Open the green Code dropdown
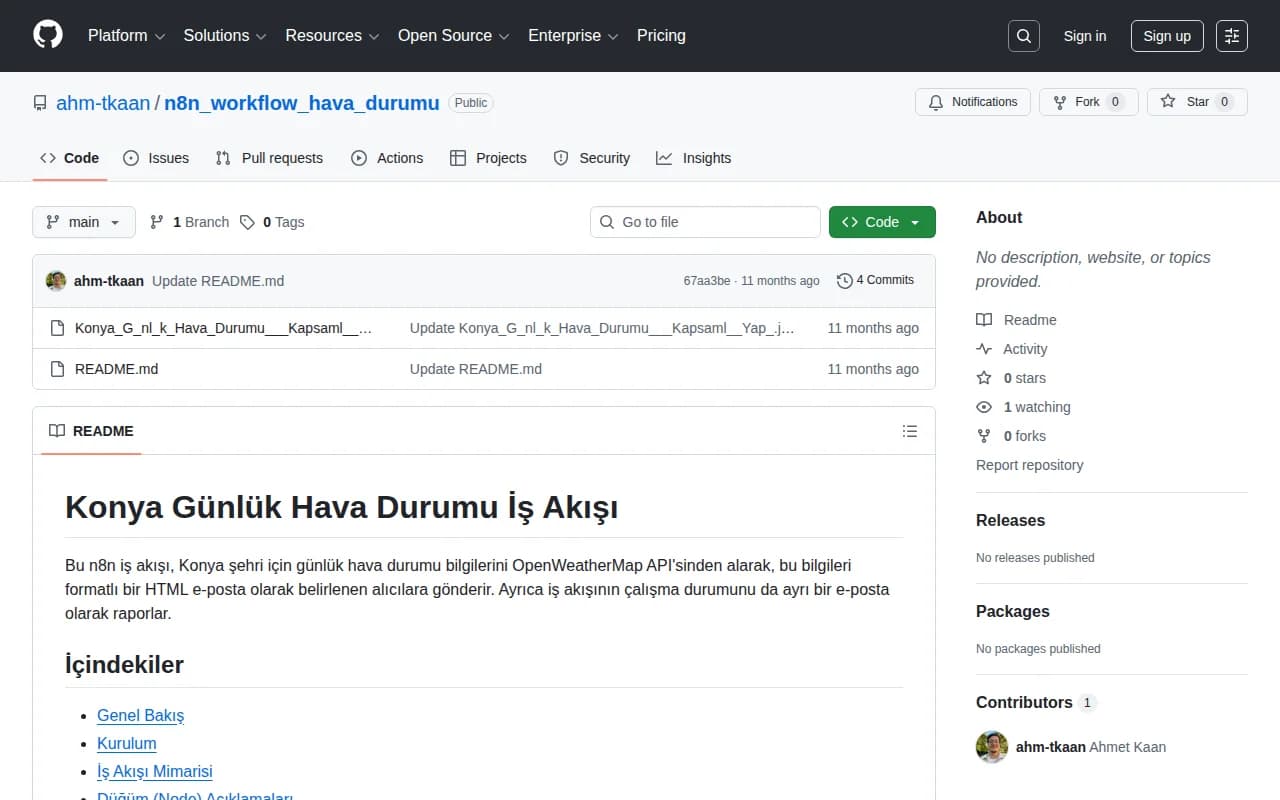Screen dimensions: 1280x800 pyautogui.click(x=882, y=221)
